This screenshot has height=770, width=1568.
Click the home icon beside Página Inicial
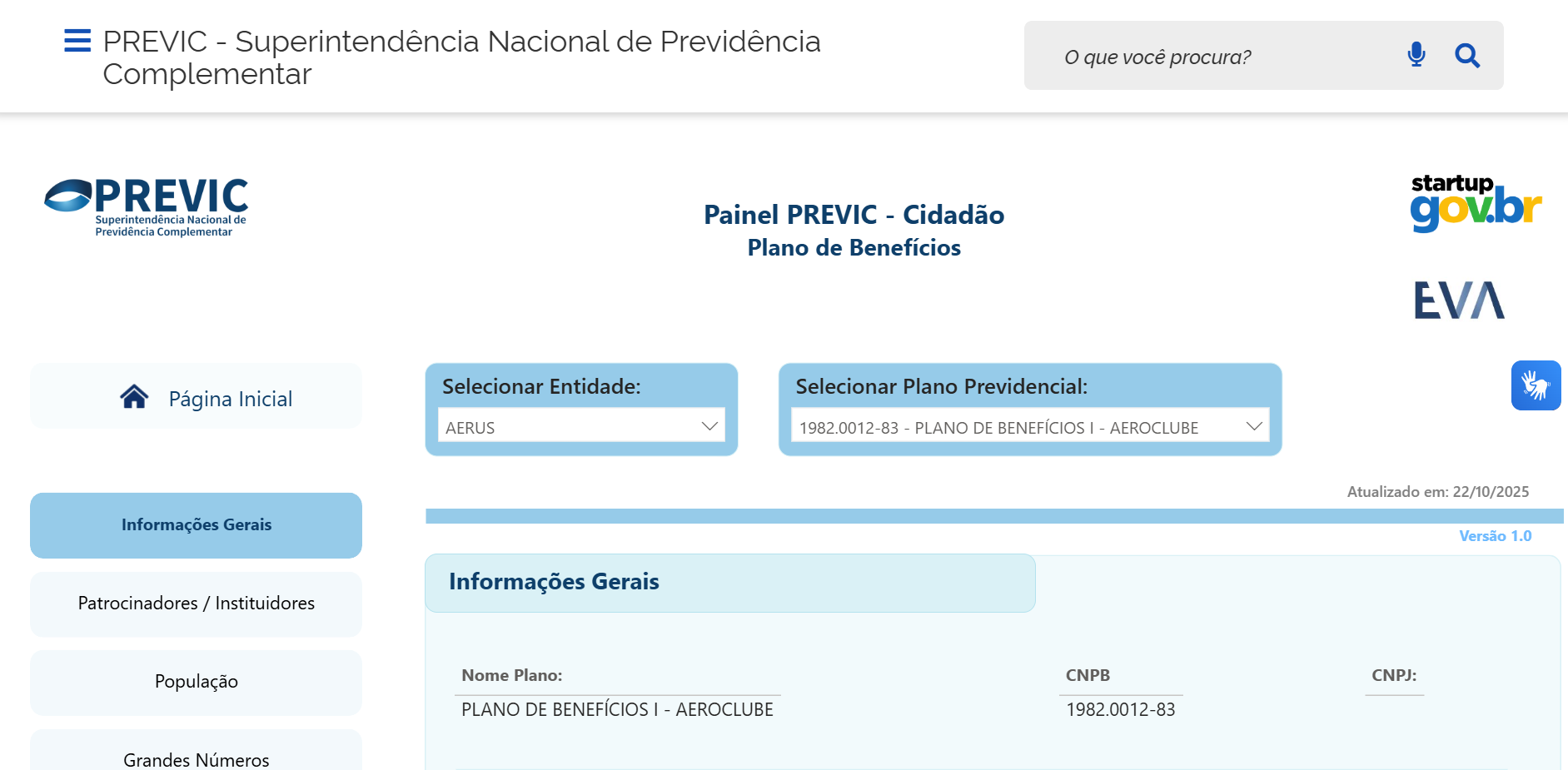[134, 397]
